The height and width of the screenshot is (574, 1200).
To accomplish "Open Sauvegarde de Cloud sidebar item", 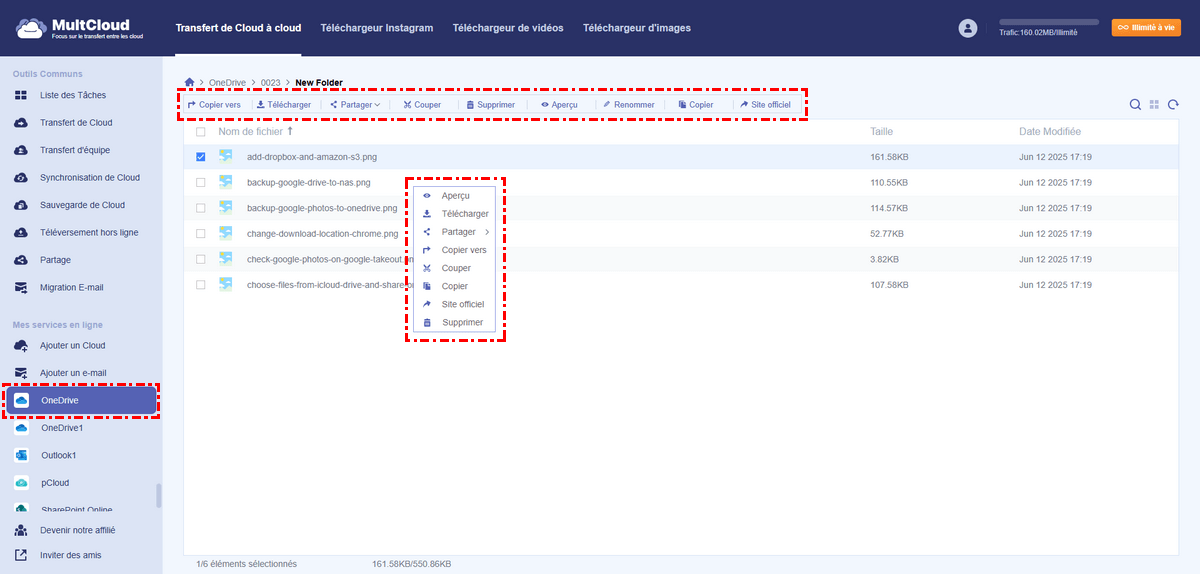I will (x=80, y=205).
